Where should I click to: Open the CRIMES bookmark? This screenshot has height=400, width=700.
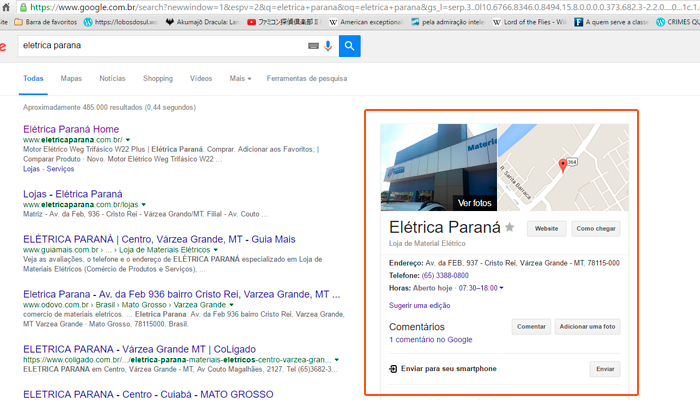(x=678, y=22)
